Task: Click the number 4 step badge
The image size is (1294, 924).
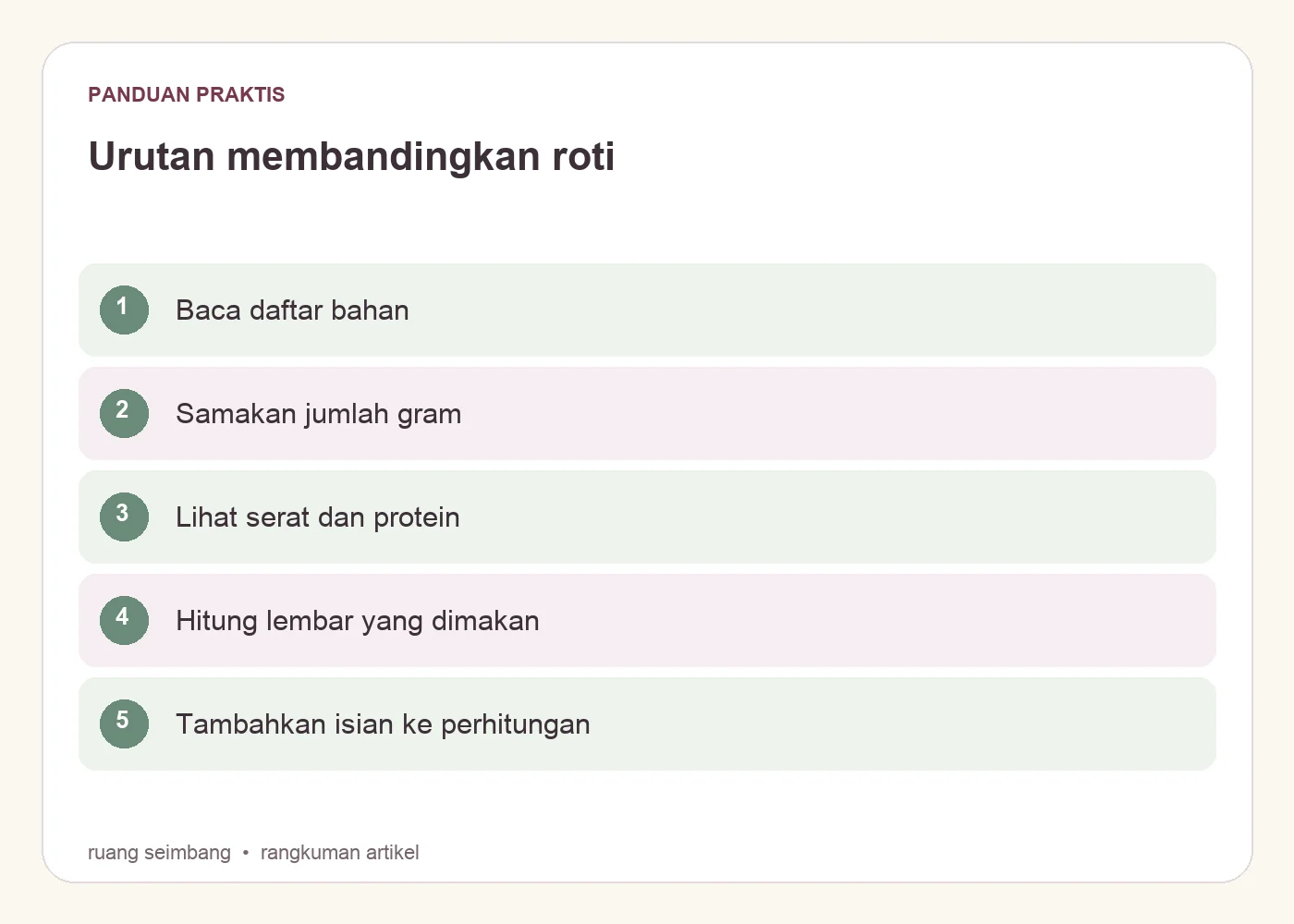Action: click(x=124, y=620)
